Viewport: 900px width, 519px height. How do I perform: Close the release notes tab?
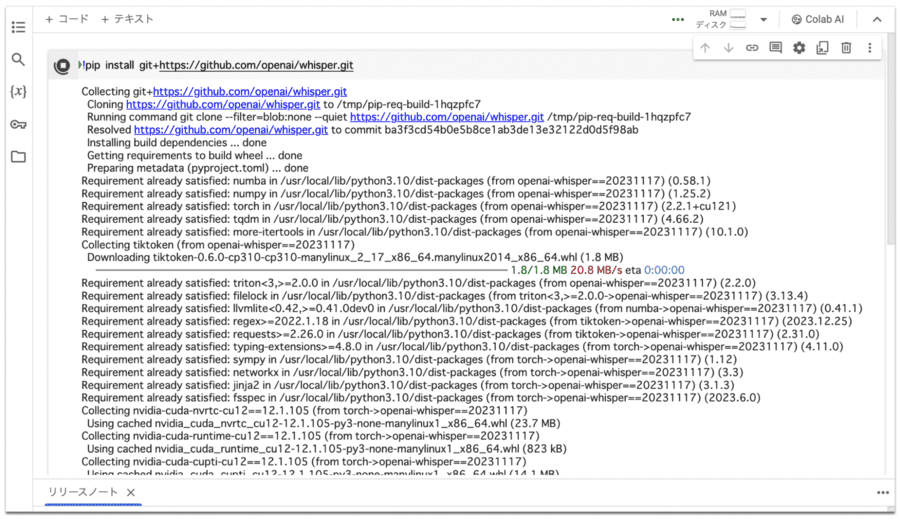click(131, 492)
